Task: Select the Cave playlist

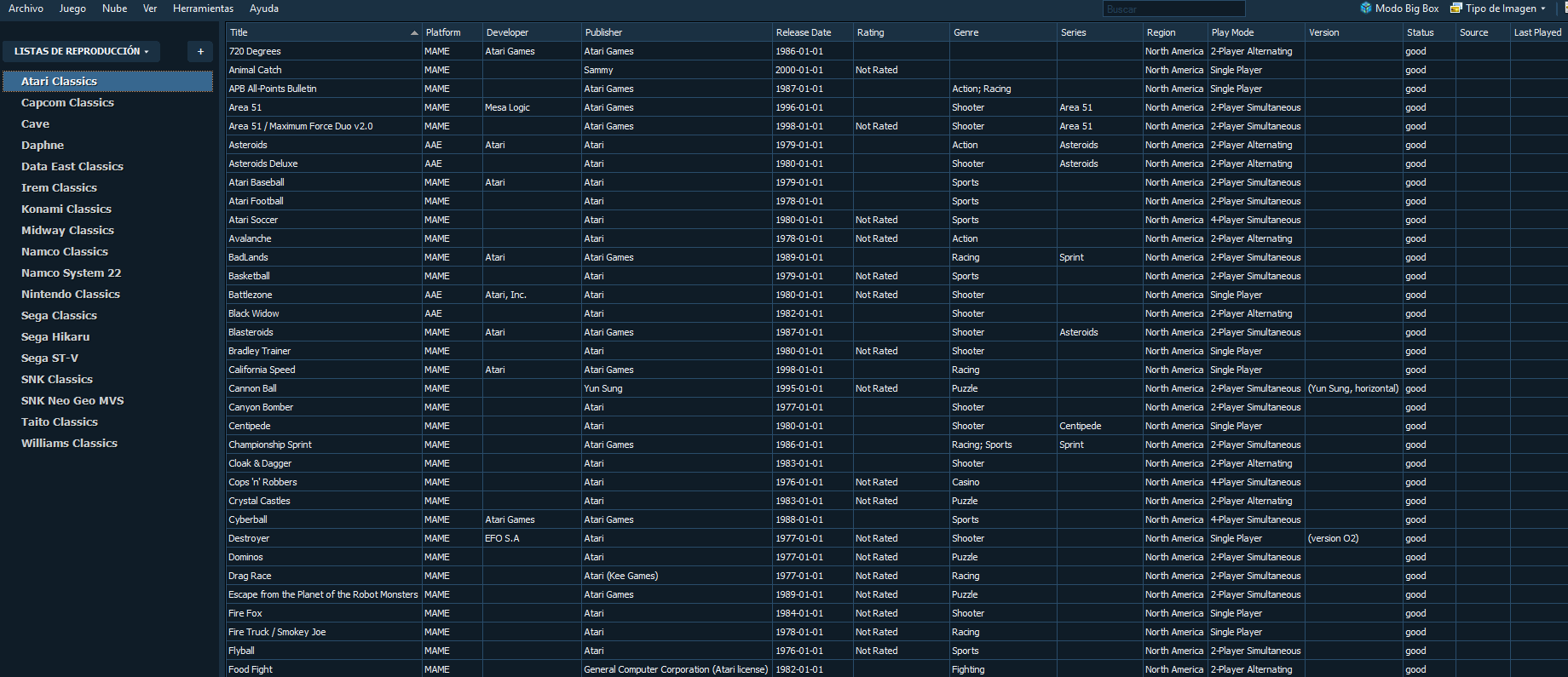Action: coord(35,123)
